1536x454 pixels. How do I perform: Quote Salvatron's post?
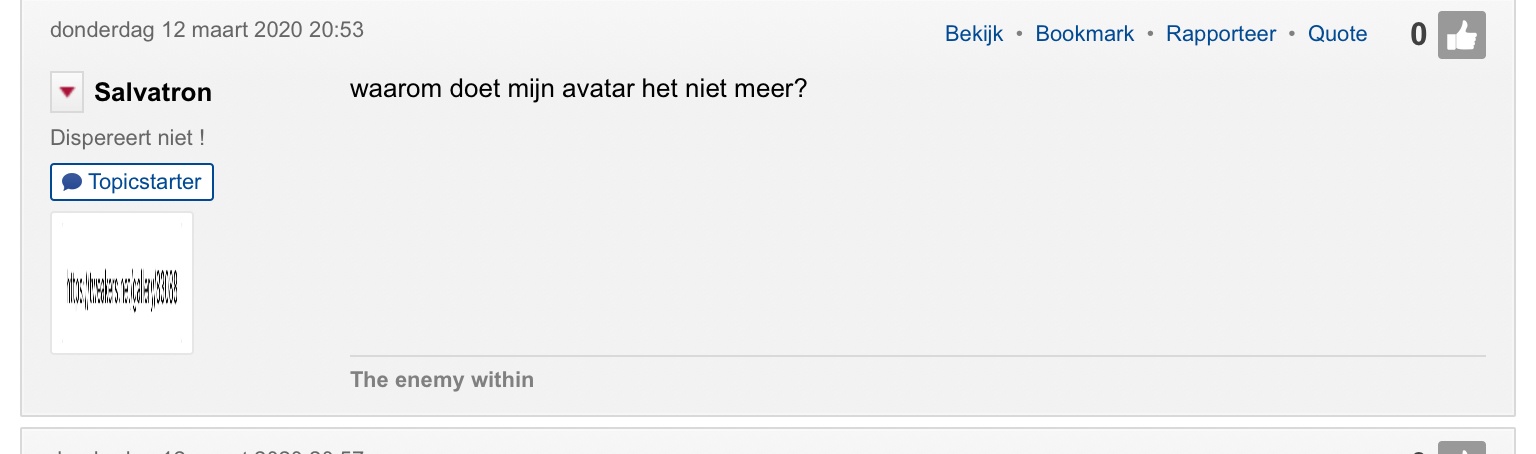pyautogui.click(x=1337, y=34)
